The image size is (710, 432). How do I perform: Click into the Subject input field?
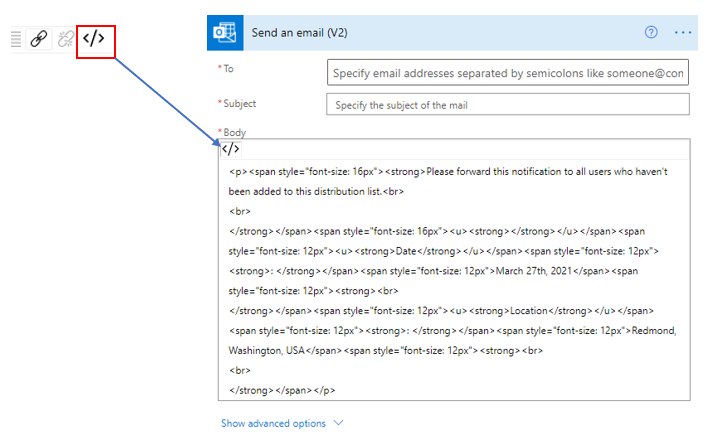pos(508,105)
